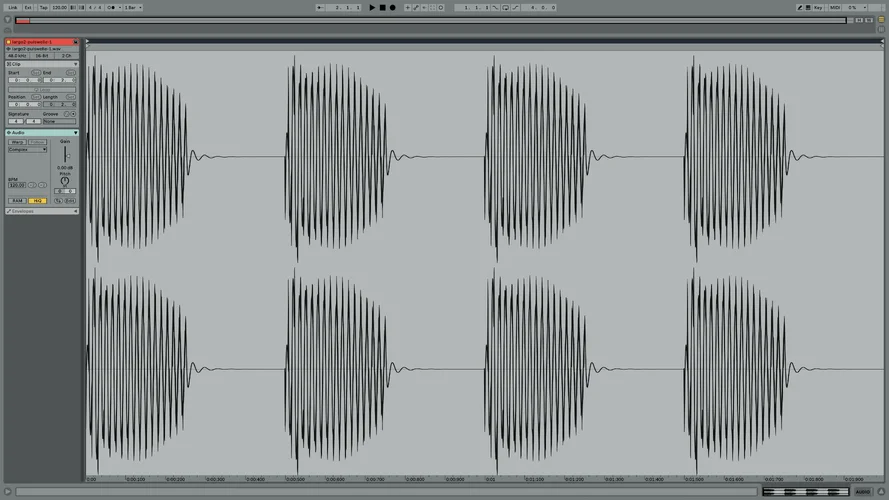The width and height of the screenshot is (889, 500).
Task: Click the halve BPM button
Action: point(32,185)
